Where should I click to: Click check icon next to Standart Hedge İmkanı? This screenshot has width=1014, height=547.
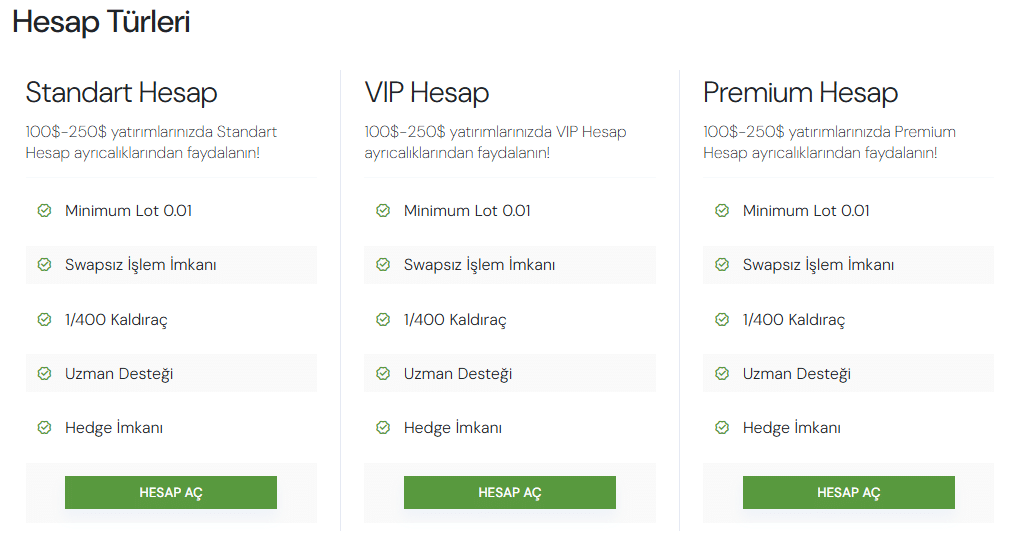[x=44, y=428]
